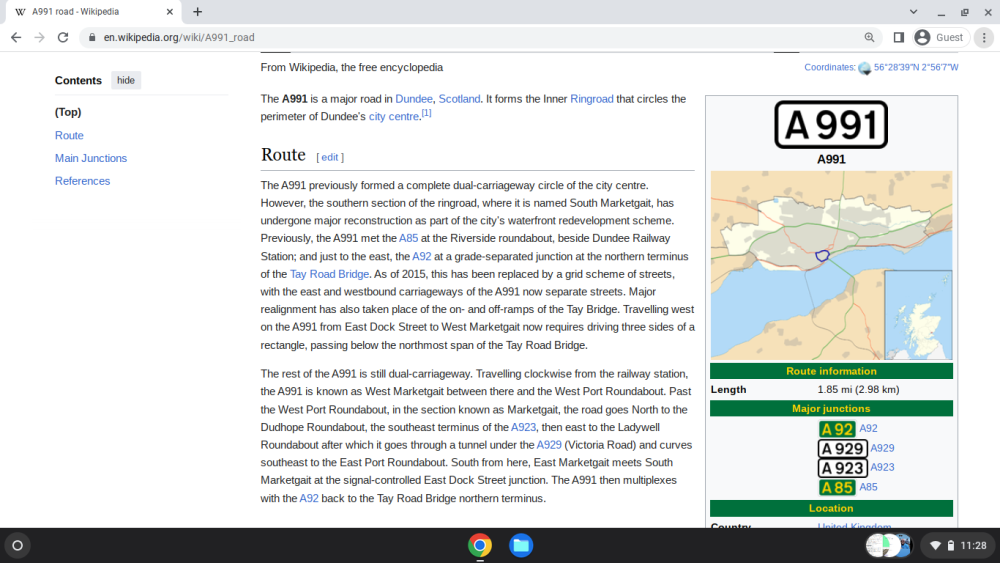The height and width of the screenshot is (563, 1000).
Task: Go to Main Junctions in contents
Action: [x=91, y=158]
